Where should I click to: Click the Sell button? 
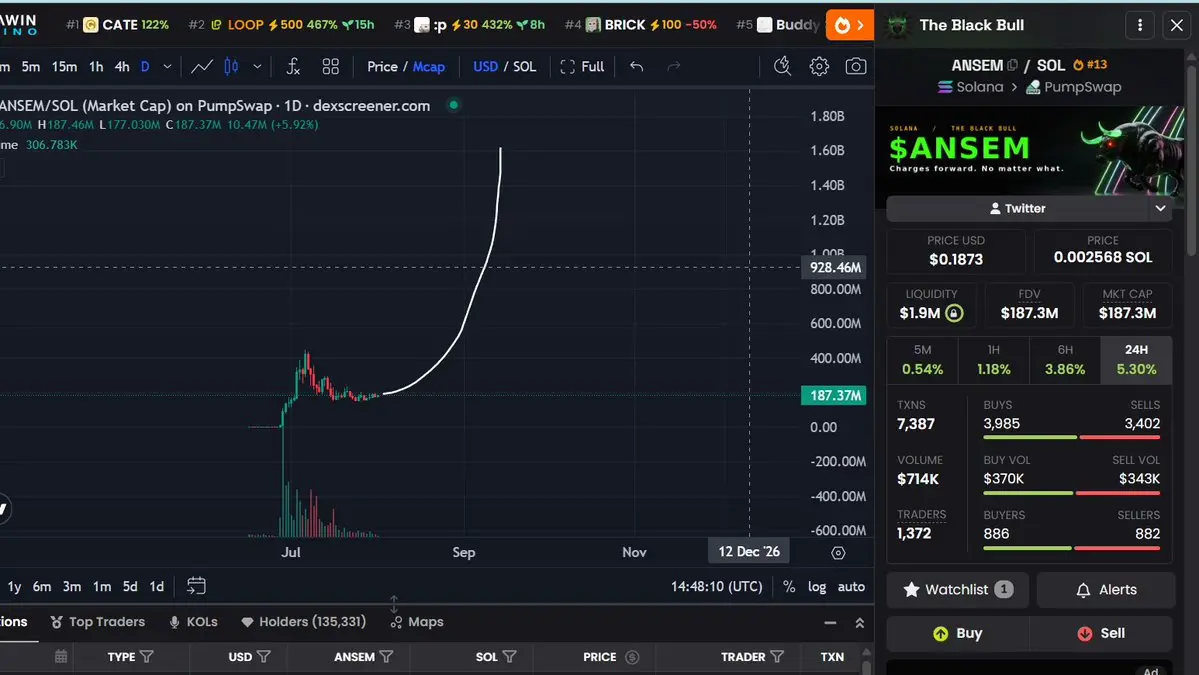point(1101,633)
